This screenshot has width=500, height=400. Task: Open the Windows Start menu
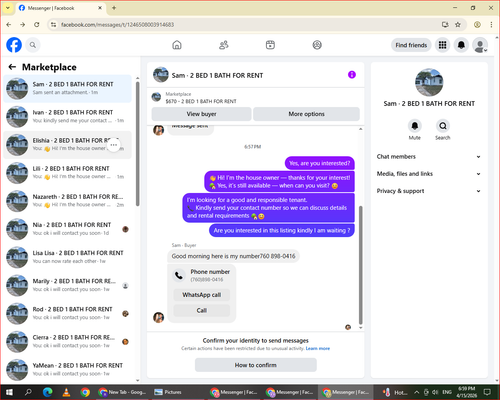(x=9, y=392)
